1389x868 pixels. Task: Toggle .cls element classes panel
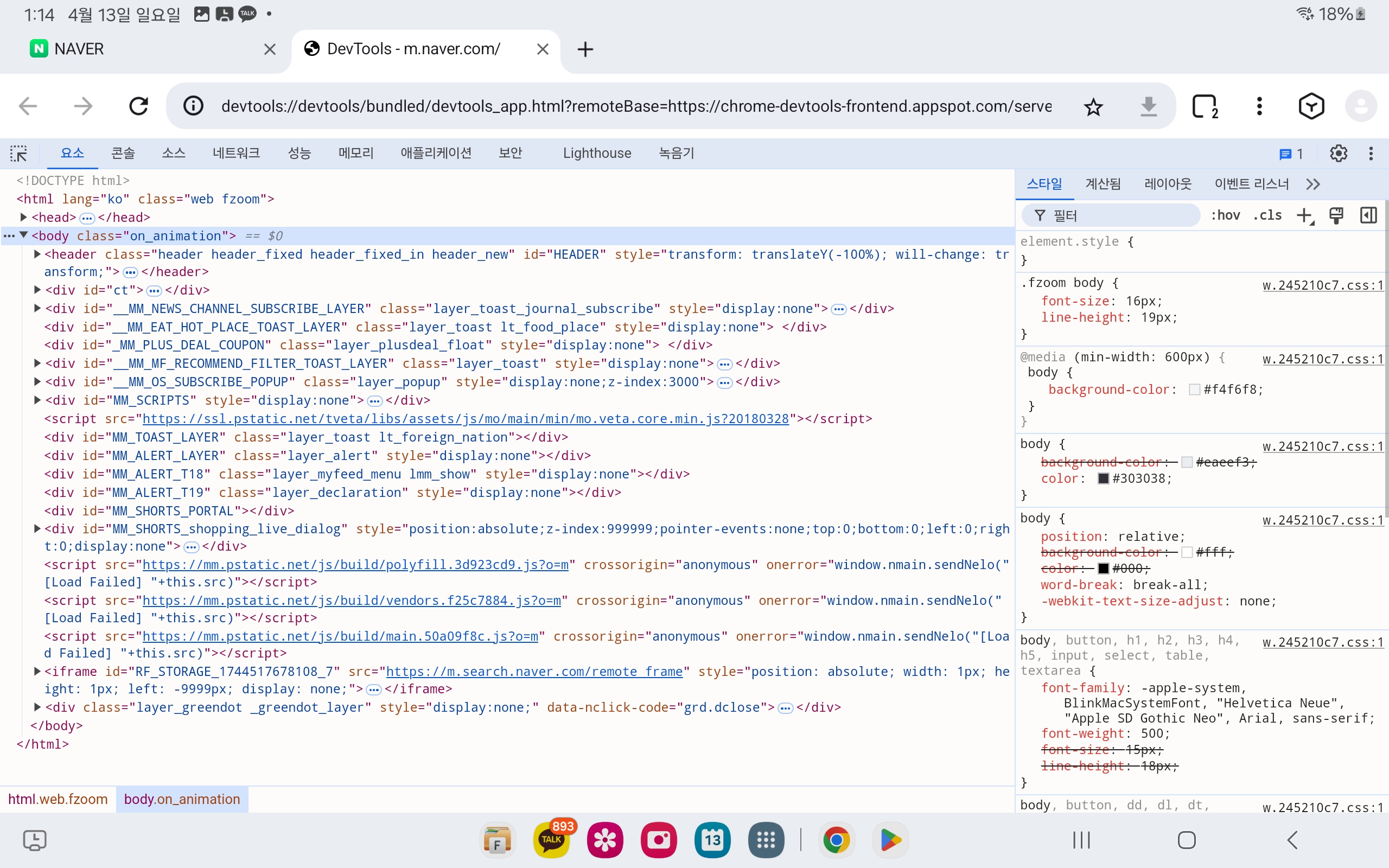coord(1267,215)
